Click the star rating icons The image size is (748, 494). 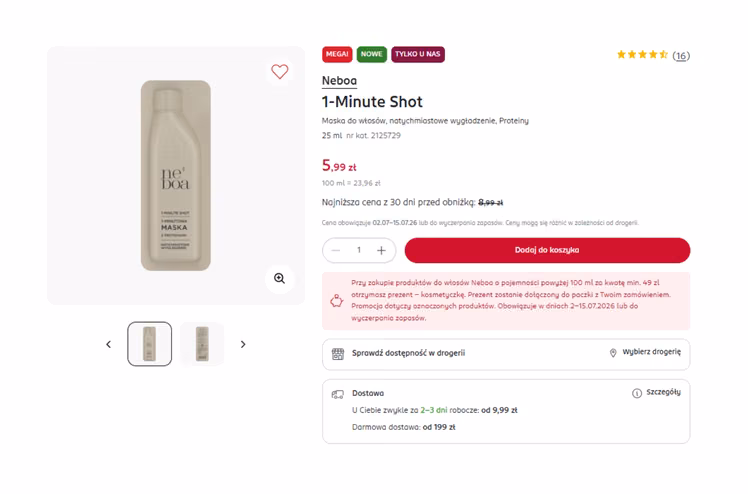click(x=642, y=54)
